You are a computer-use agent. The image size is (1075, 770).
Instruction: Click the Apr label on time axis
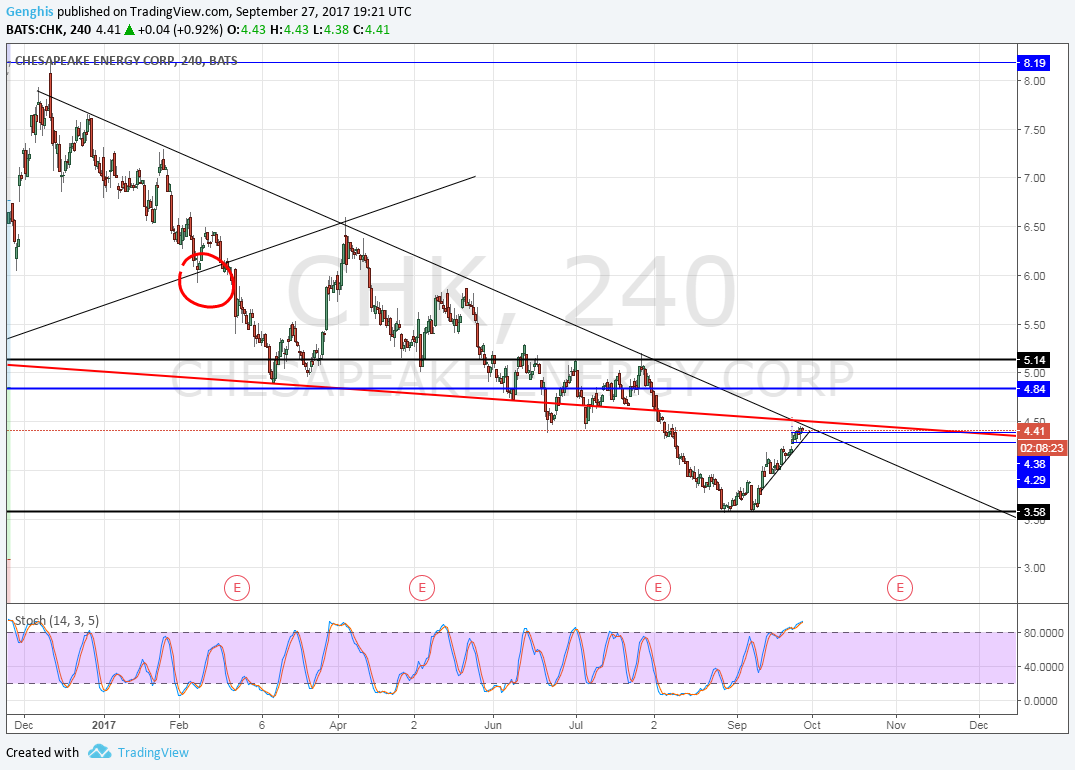point(338,725)
